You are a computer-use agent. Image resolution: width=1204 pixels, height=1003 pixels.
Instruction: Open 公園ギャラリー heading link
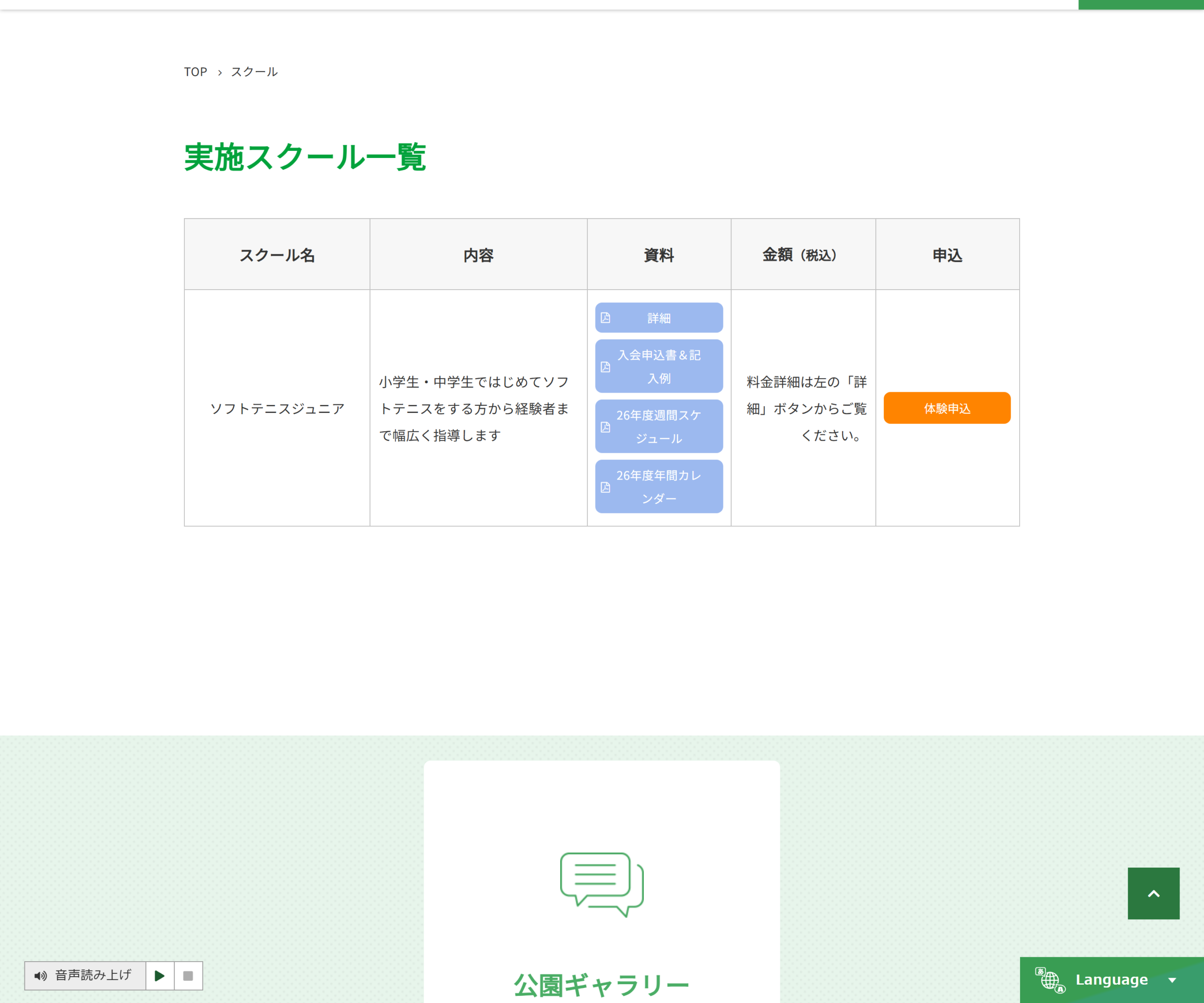(602, 985)
